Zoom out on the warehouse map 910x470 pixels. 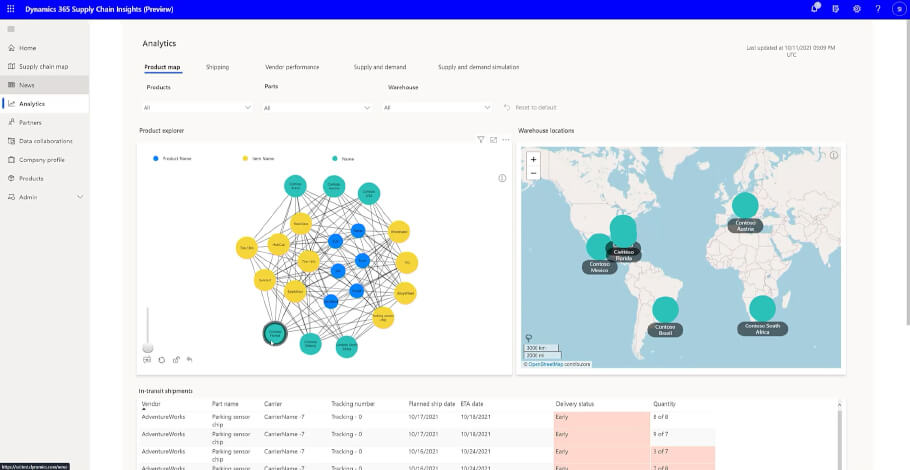[533, 173]
